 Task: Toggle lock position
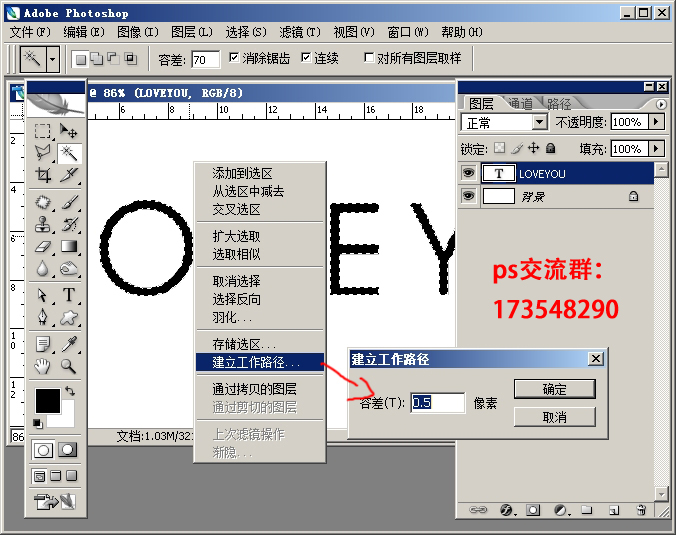pyautogui.click(x=534, y=148)
